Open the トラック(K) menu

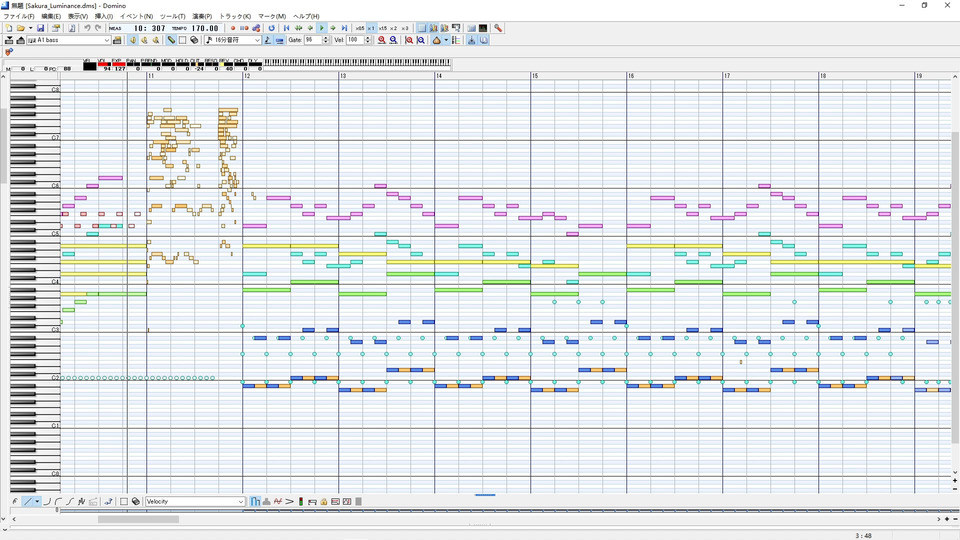click(x=235, y=17)
